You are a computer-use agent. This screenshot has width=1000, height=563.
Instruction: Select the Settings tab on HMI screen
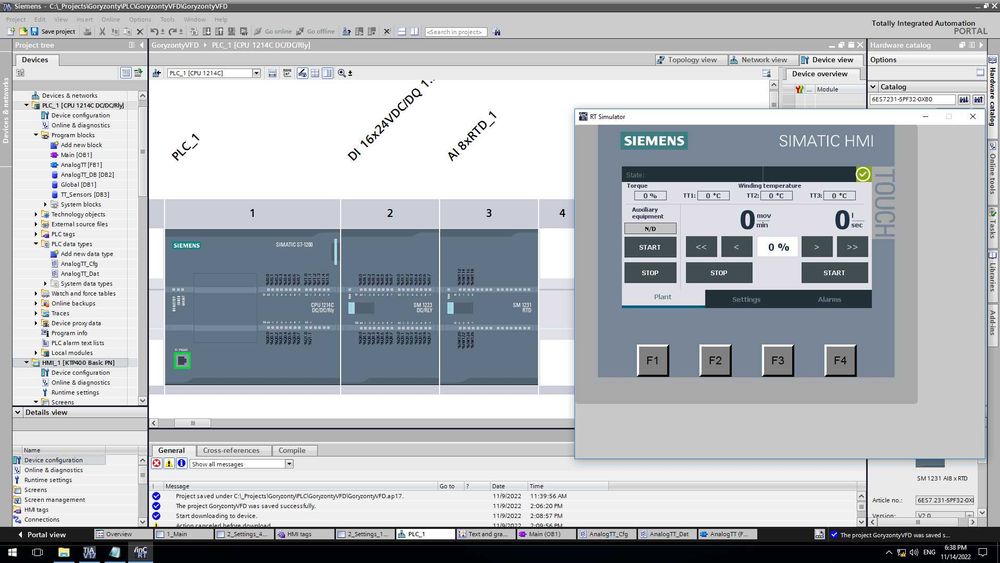point(746,299)
